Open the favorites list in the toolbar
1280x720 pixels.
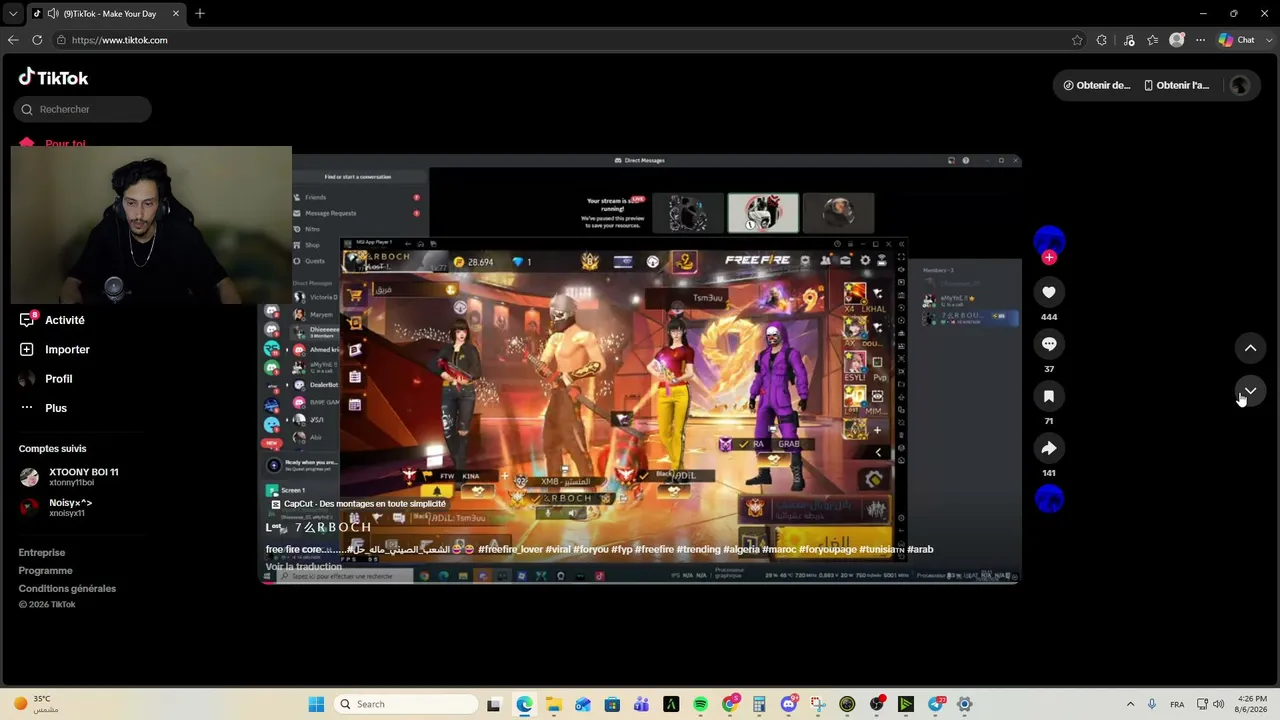1153,40
